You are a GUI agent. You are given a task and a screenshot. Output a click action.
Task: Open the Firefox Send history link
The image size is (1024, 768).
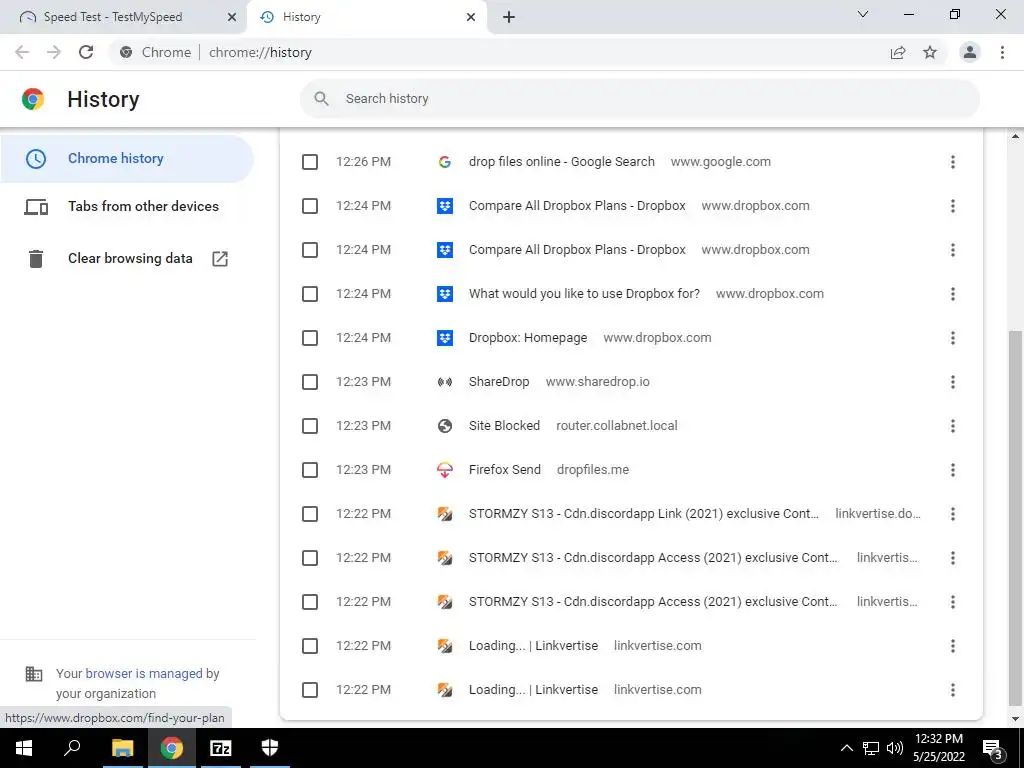(505, 470)
